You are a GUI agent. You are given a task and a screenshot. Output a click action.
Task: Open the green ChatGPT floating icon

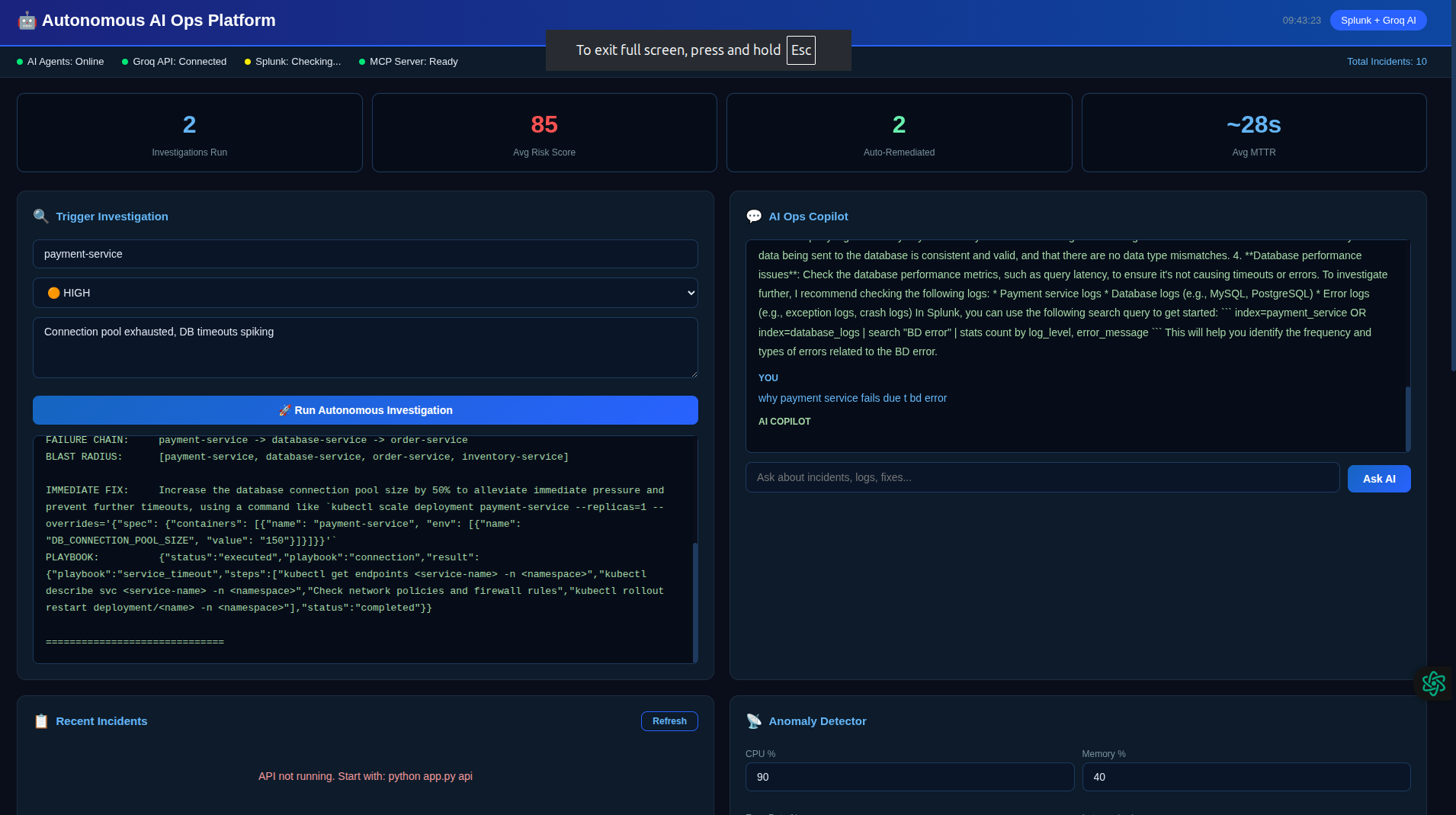click(1433, 683)
